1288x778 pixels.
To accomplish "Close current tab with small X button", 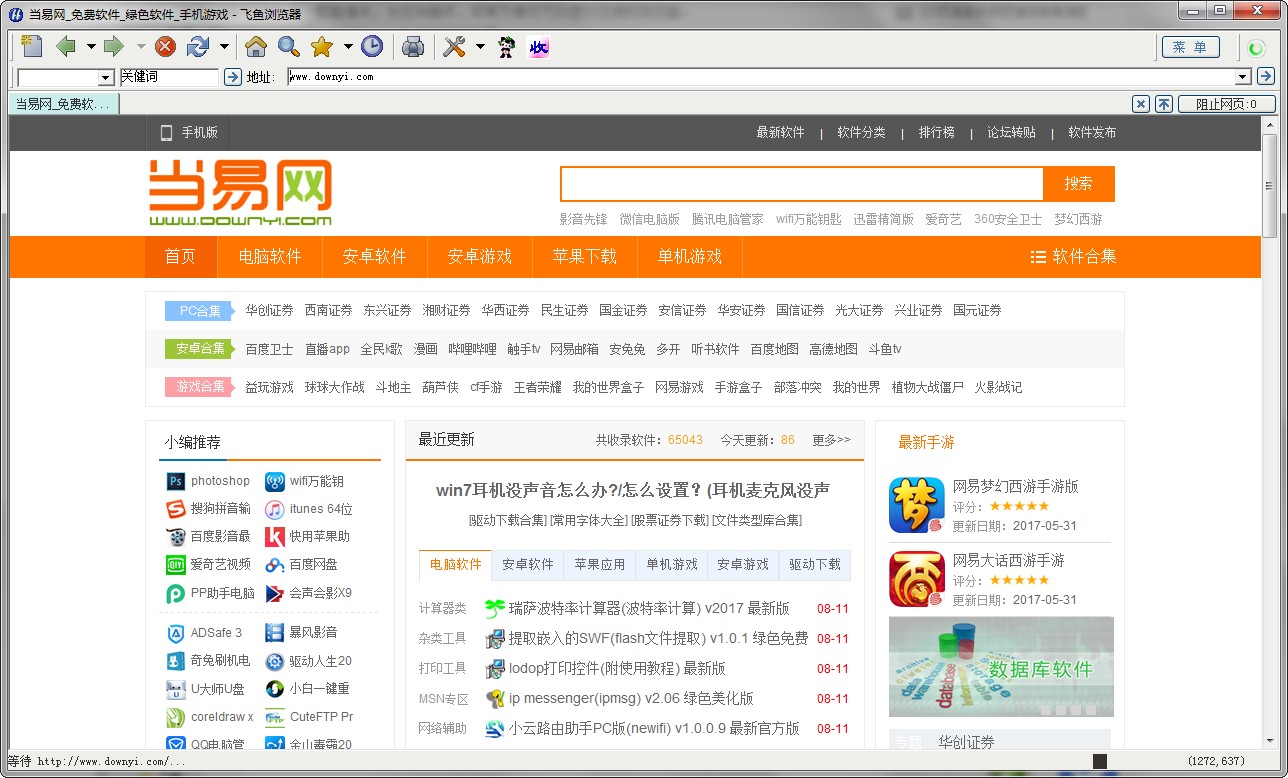I will (x=1141, y=104).
